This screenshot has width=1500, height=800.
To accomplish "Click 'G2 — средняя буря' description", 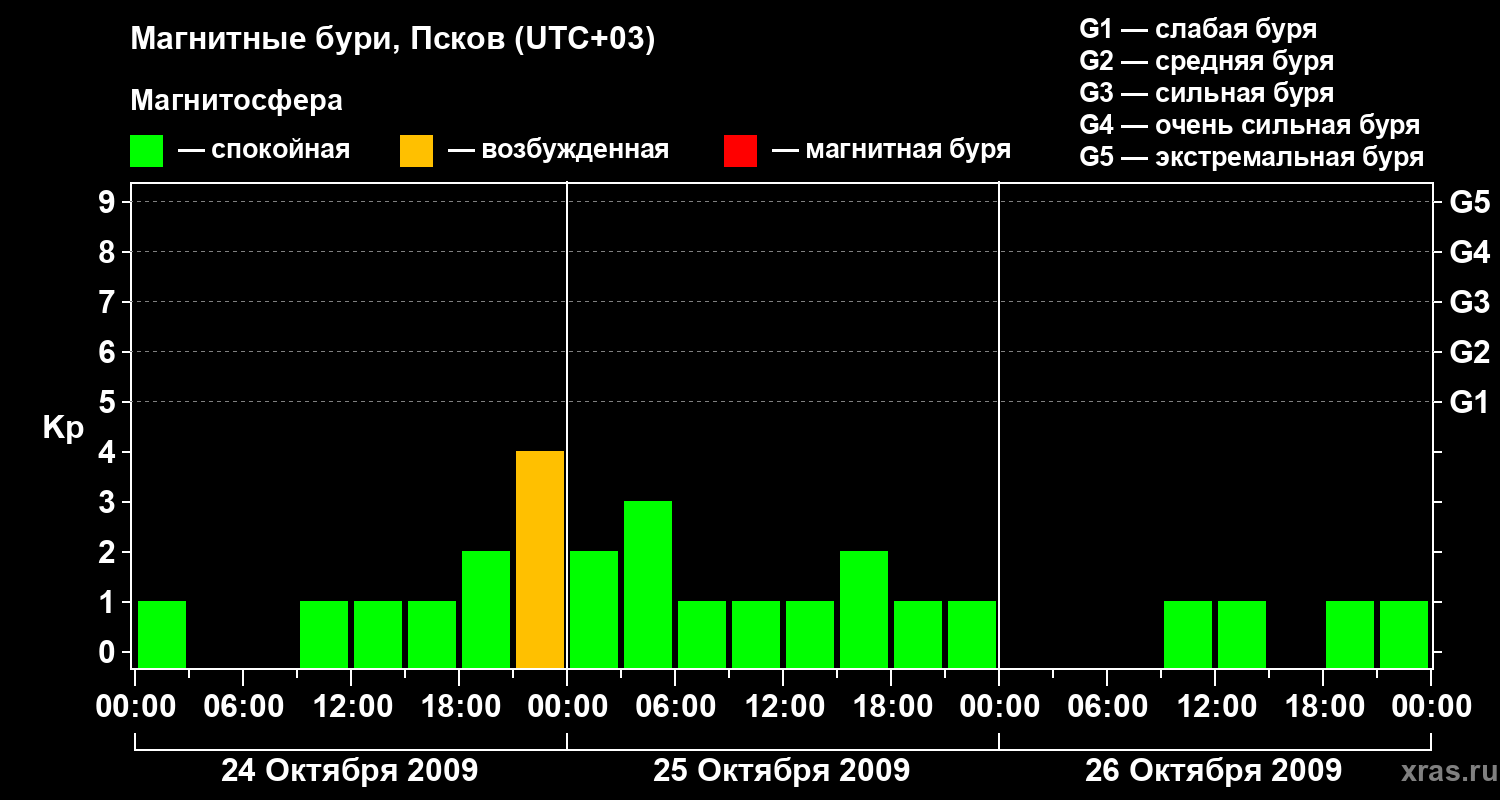I will coord(1207,61).
